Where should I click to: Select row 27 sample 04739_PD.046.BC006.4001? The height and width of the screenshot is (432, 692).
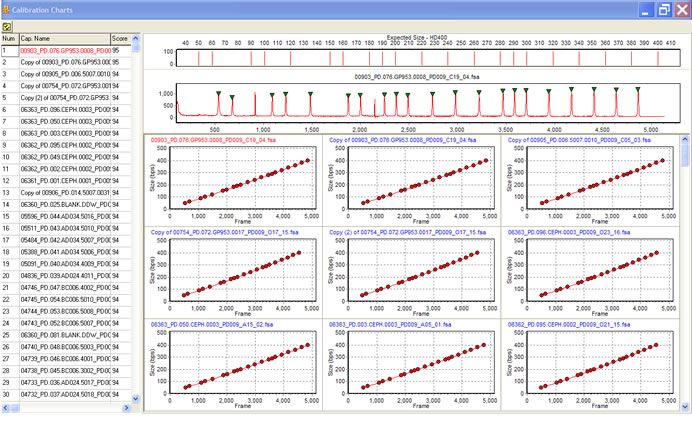pyautogui.click(x=66, y=359)
